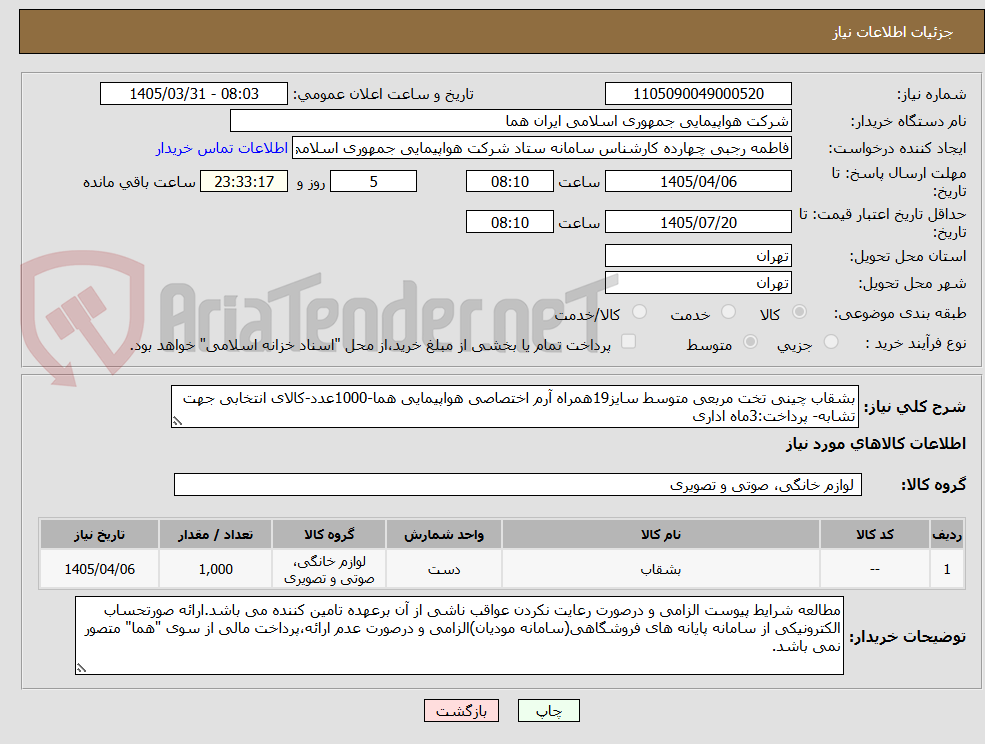
Task: Click the response deadline date 1405/04/06 field
Action: (698, 182)
